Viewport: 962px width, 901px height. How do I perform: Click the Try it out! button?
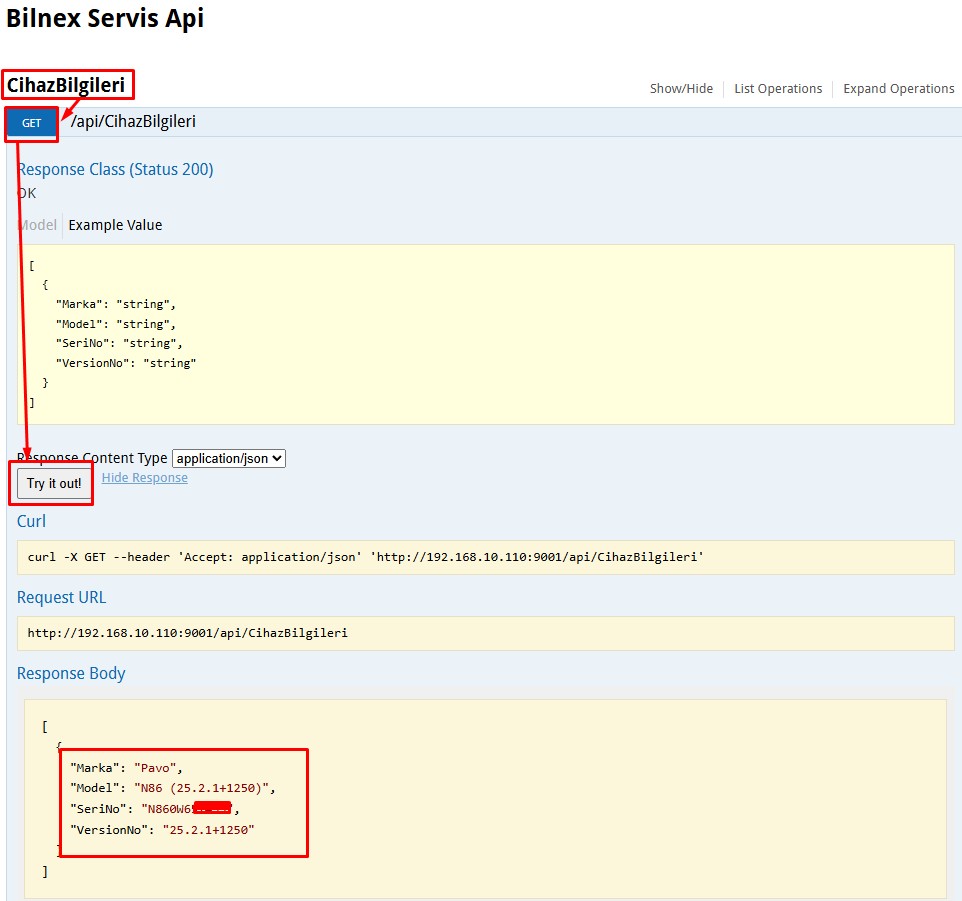tap(54, 483)
